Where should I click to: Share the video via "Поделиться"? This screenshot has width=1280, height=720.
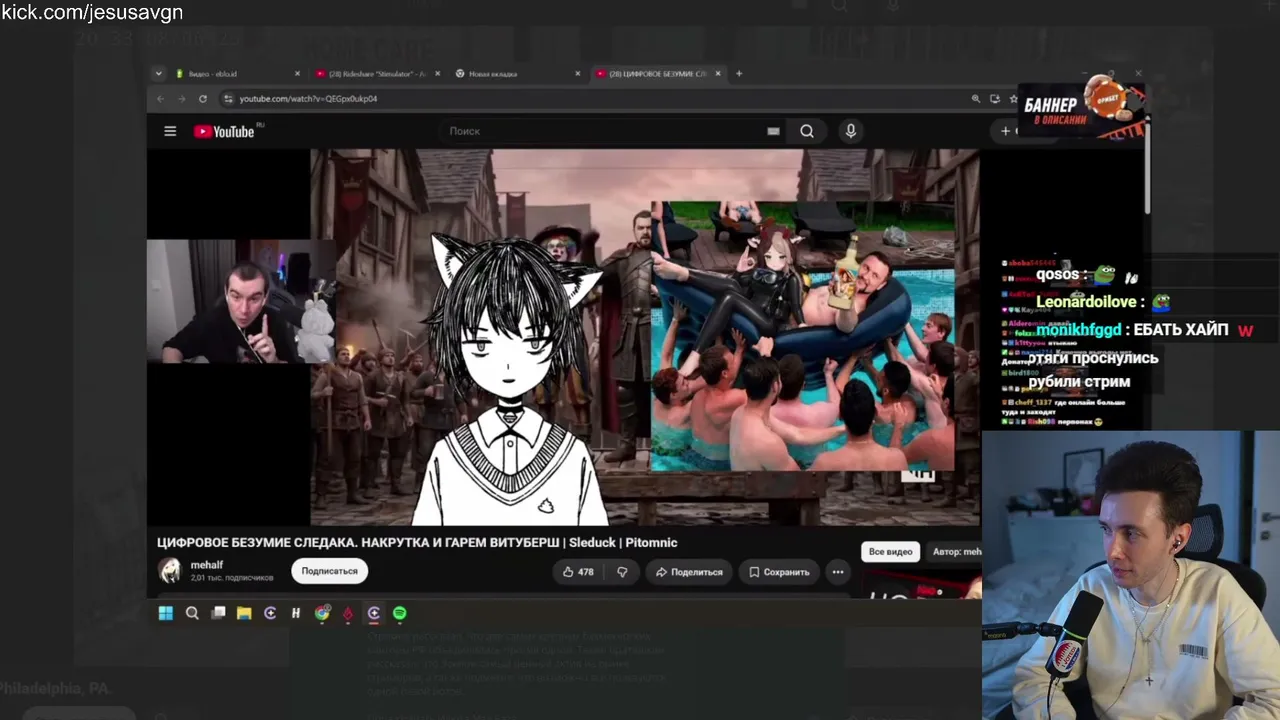coord(688,572)
